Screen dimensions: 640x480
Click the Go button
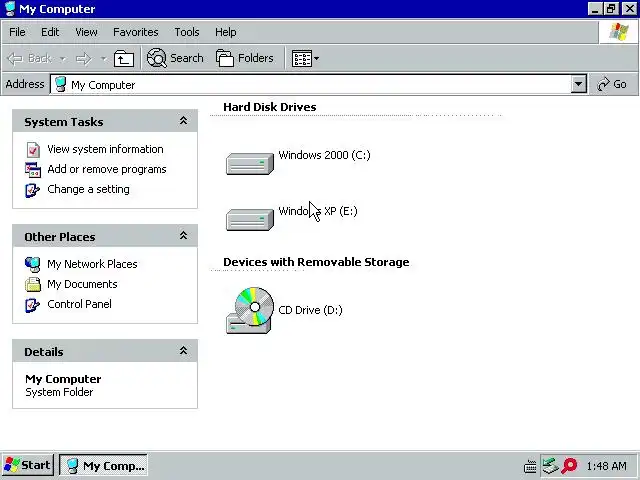point(612,84)
